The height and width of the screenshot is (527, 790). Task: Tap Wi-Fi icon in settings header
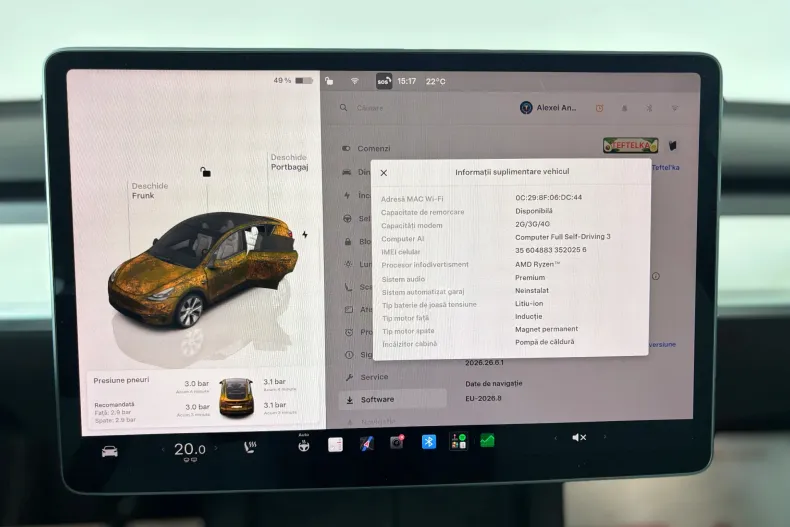tap(675, 108)
